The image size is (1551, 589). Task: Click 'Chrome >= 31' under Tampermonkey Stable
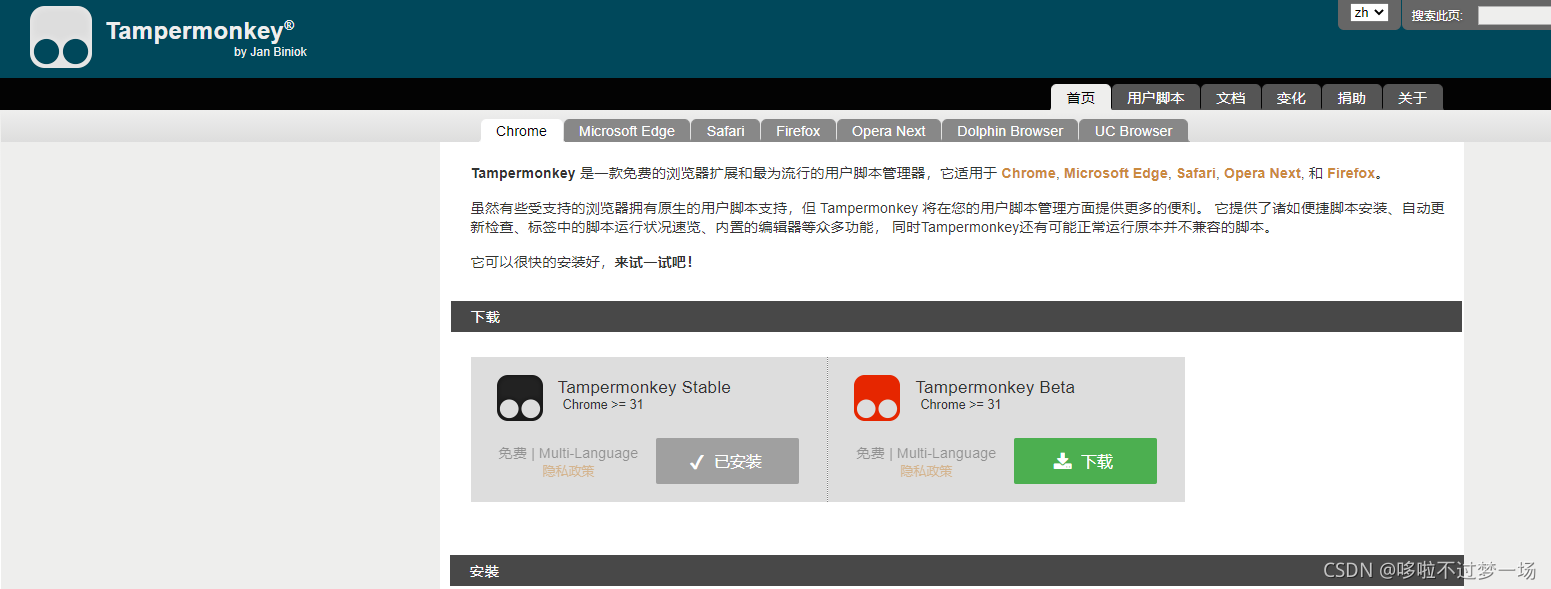(x=603, y=405)
